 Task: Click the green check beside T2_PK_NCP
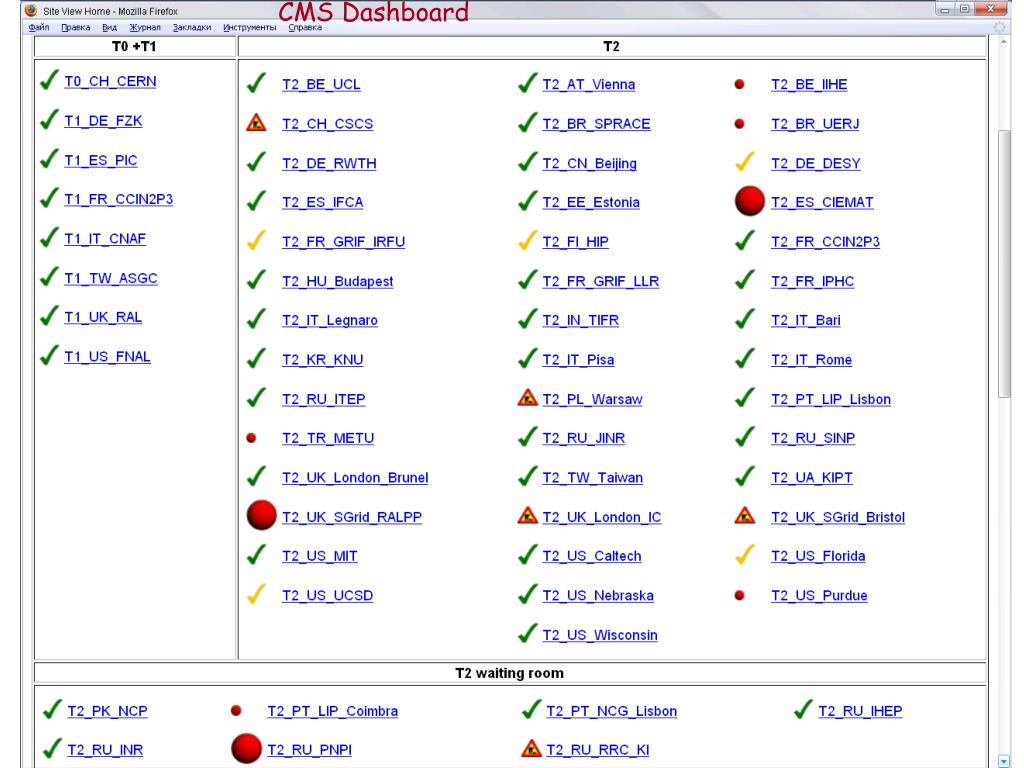52,709
